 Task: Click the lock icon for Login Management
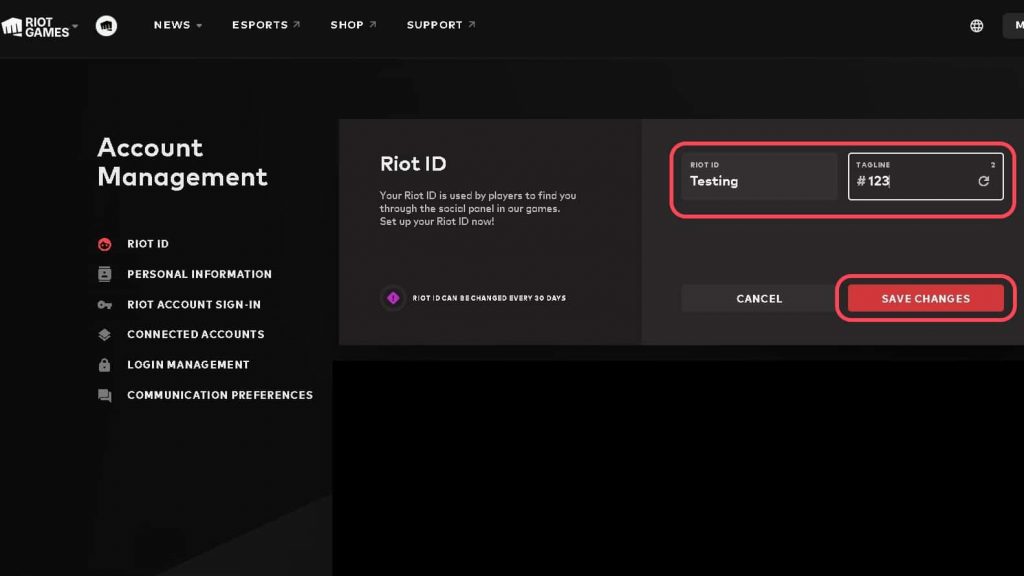click(x=104, y=364)
